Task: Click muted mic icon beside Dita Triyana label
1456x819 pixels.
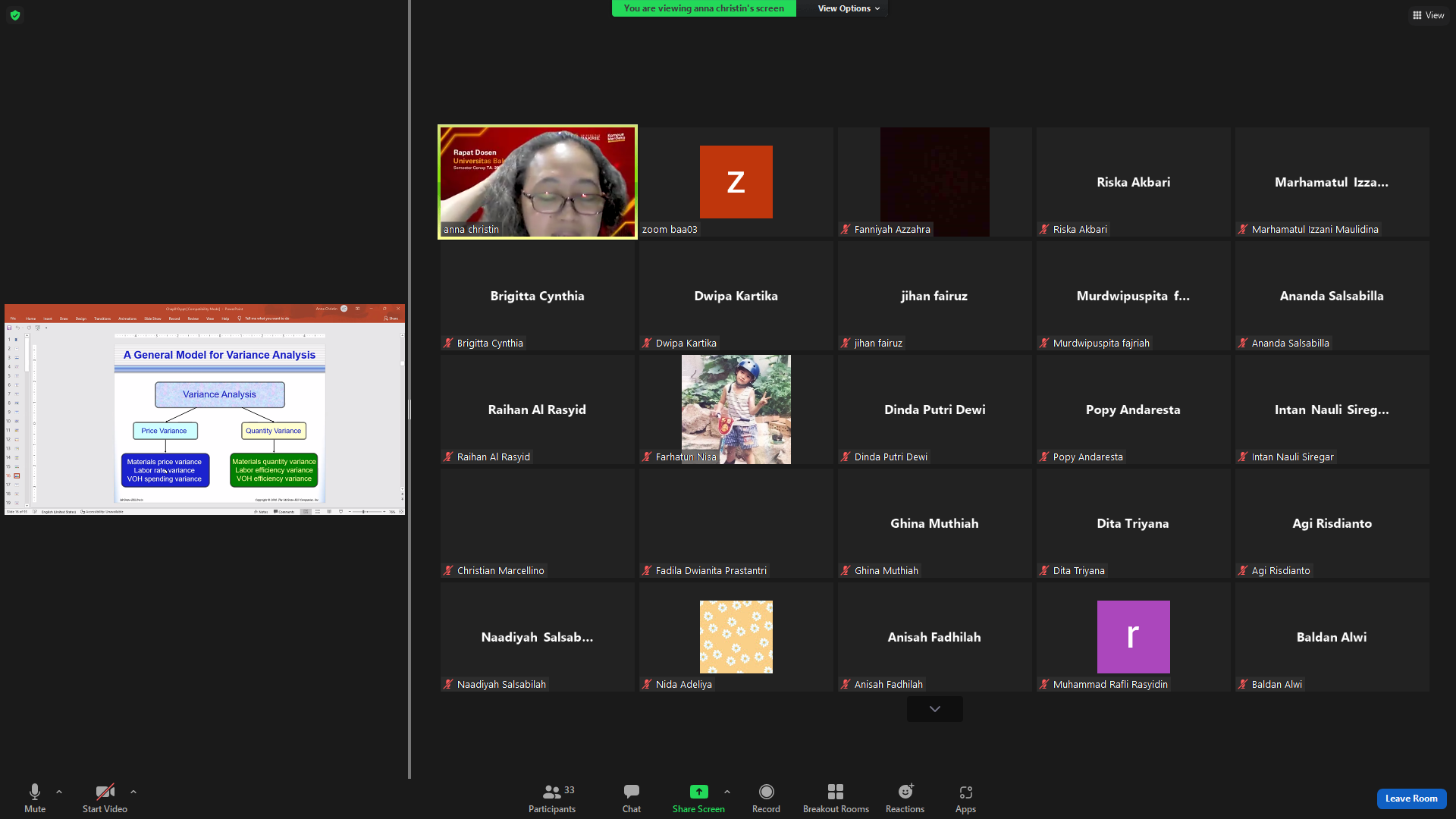Action: (1044, 570)
